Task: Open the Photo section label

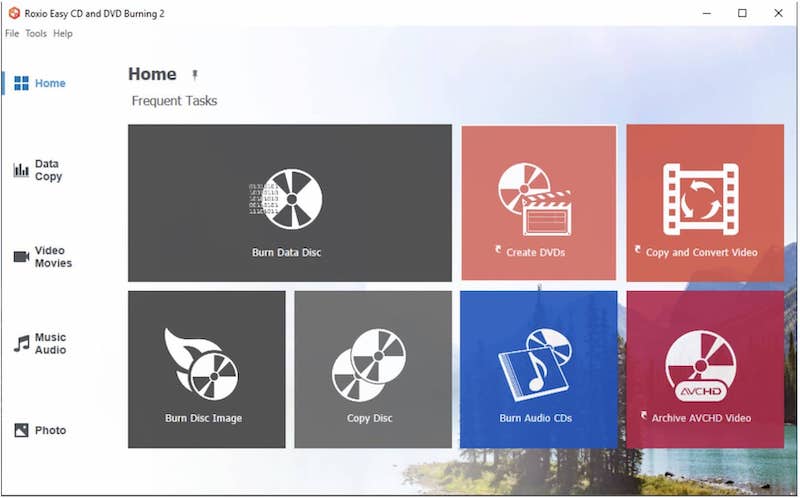Action: [x=51, y=430]
